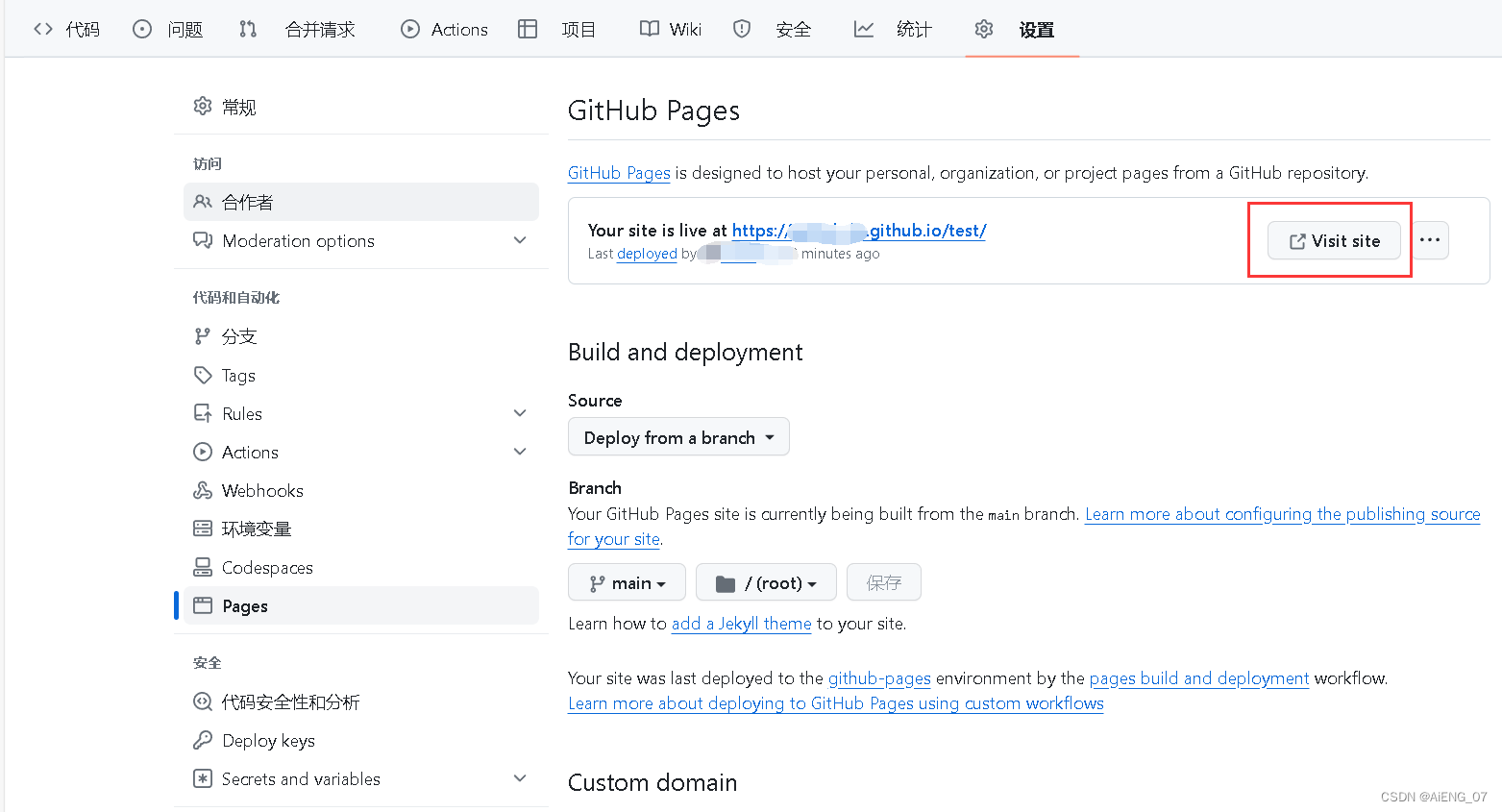The height and width of the screenshot is (812, 1502).
Task: Click the shield icon beside 安全 tab
Action: [742, 29]
